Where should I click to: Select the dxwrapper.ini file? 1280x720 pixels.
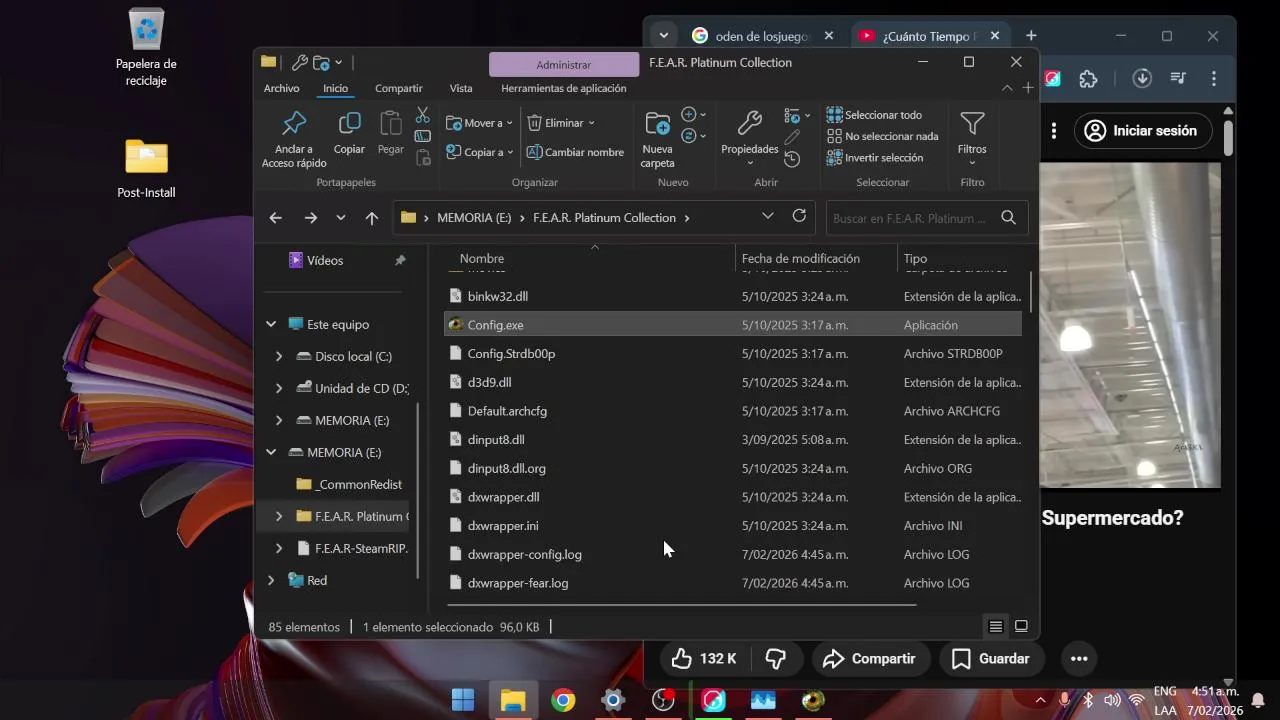coord(733,525)
